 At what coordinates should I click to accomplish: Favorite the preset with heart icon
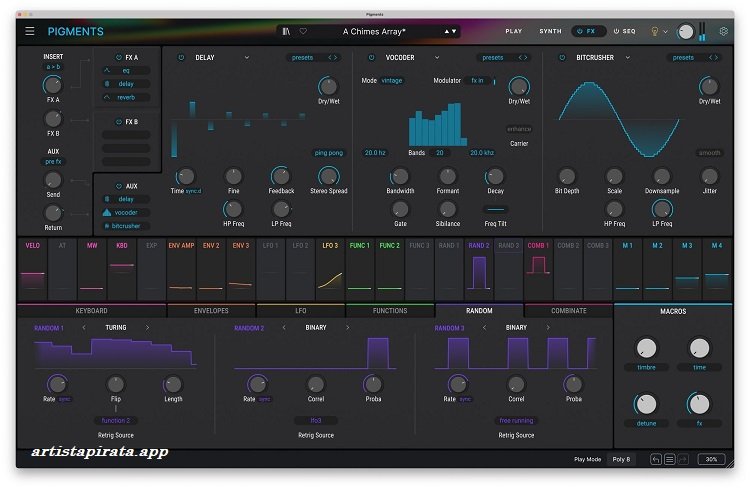303,31
